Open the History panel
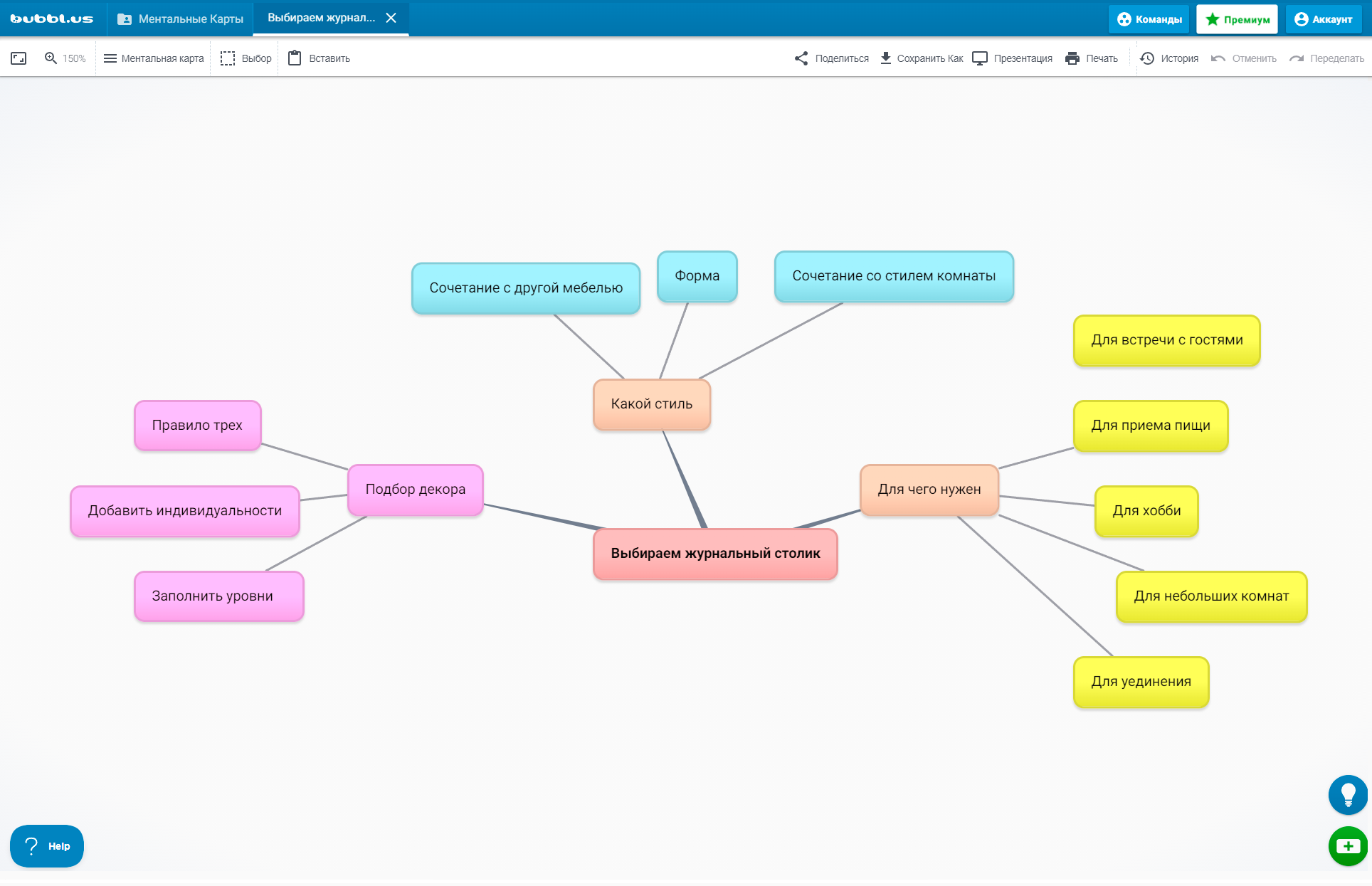The width and height of the screenshot is (1372, 886). [1169, 58]
